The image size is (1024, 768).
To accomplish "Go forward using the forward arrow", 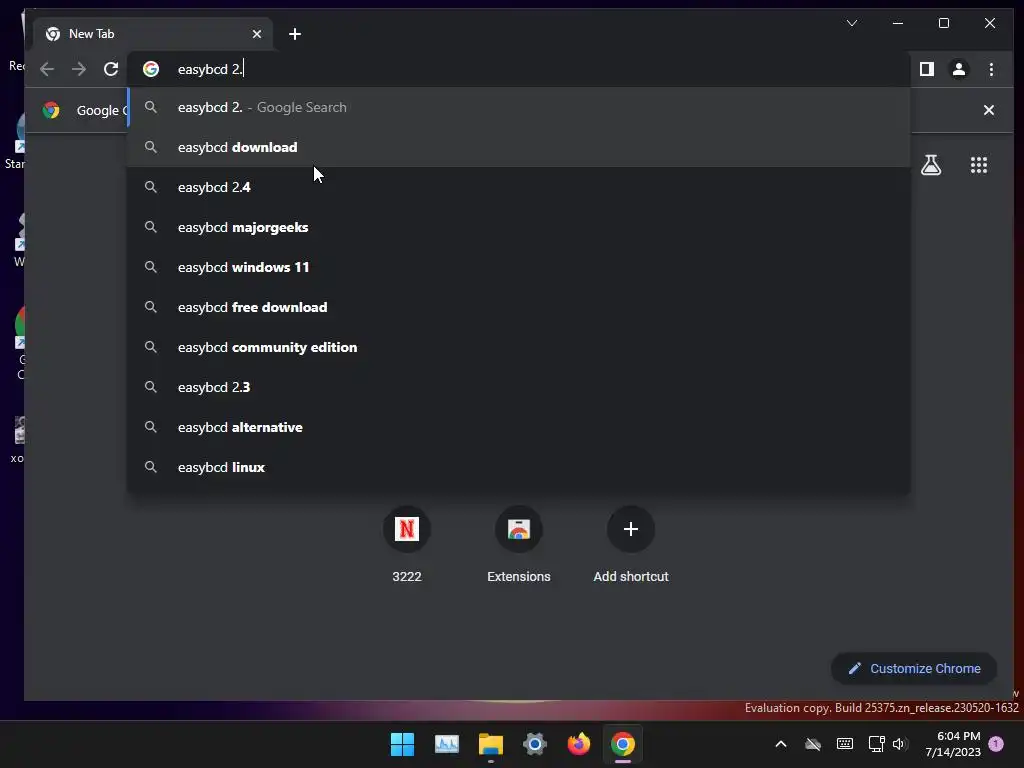I will click(79, 69).
